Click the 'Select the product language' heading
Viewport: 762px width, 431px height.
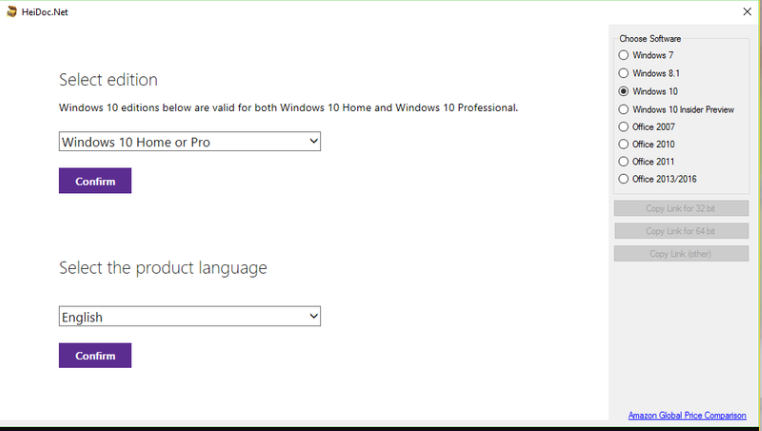[x=163, y=268]
